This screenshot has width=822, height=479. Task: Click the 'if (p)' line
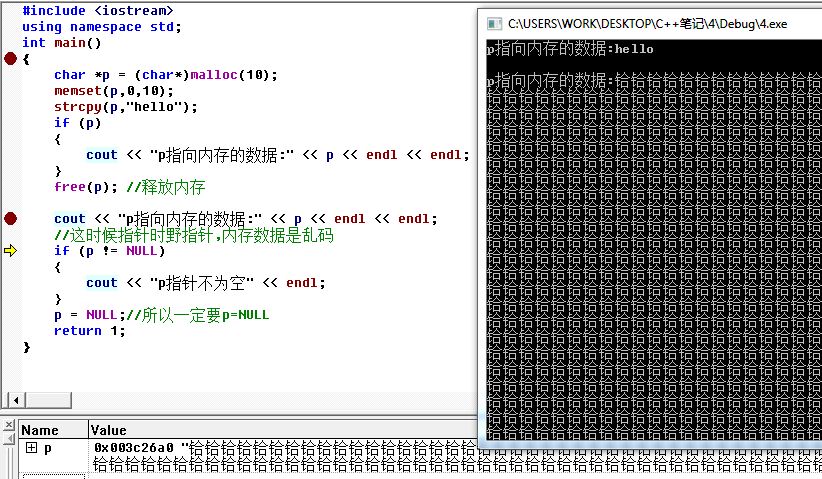[78, 123]
